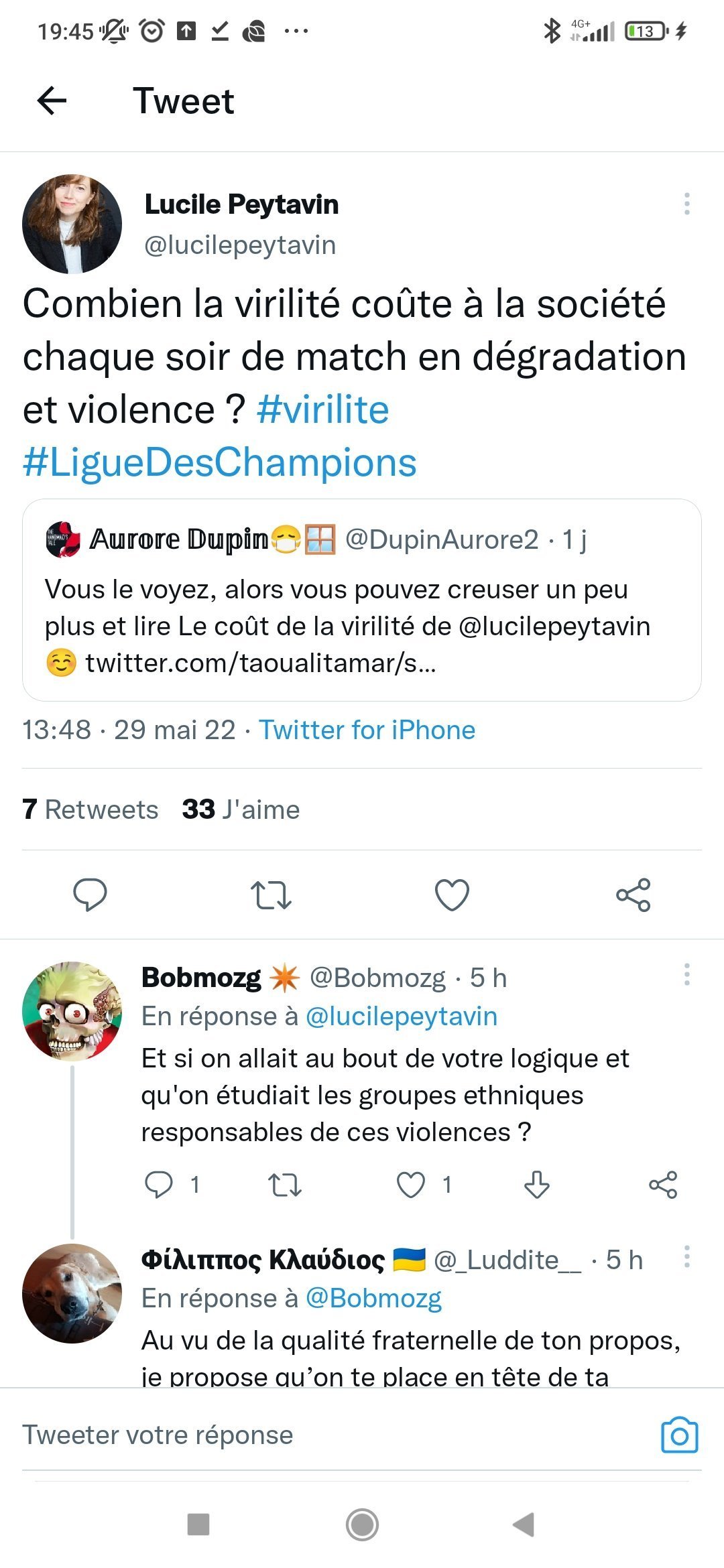Retweet Bobmozg's reply
This screenshot has height=1568, width=724.
click(285, 1185)
